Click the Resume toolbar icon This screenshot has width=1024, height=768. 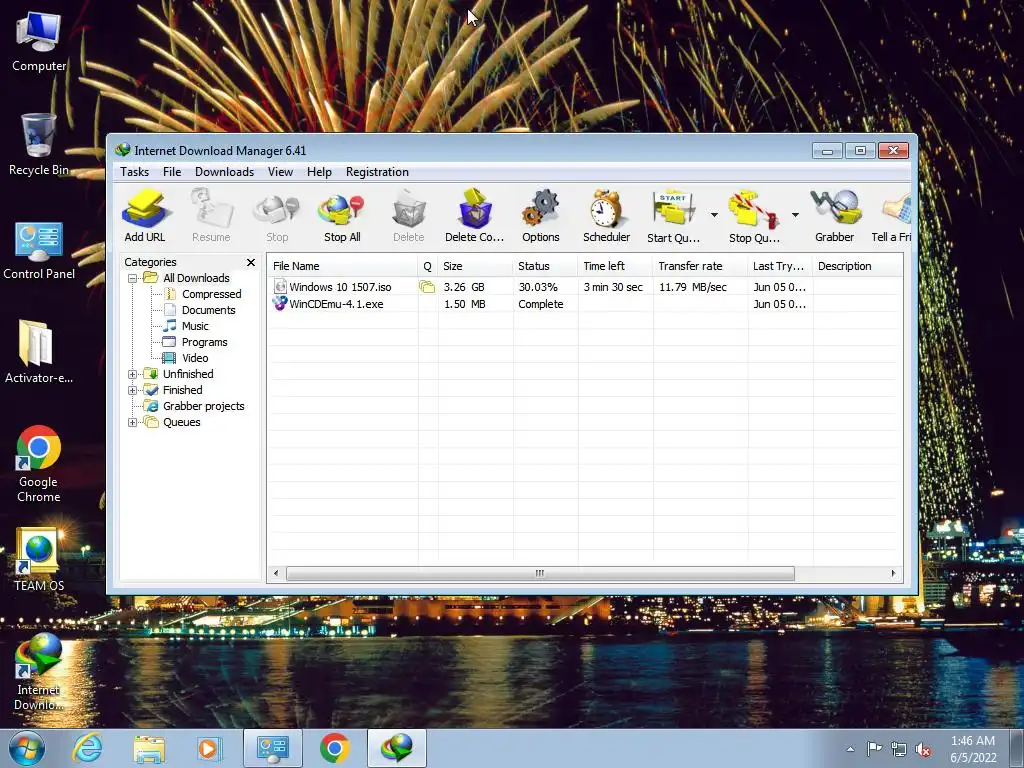[x=211, y=215]
